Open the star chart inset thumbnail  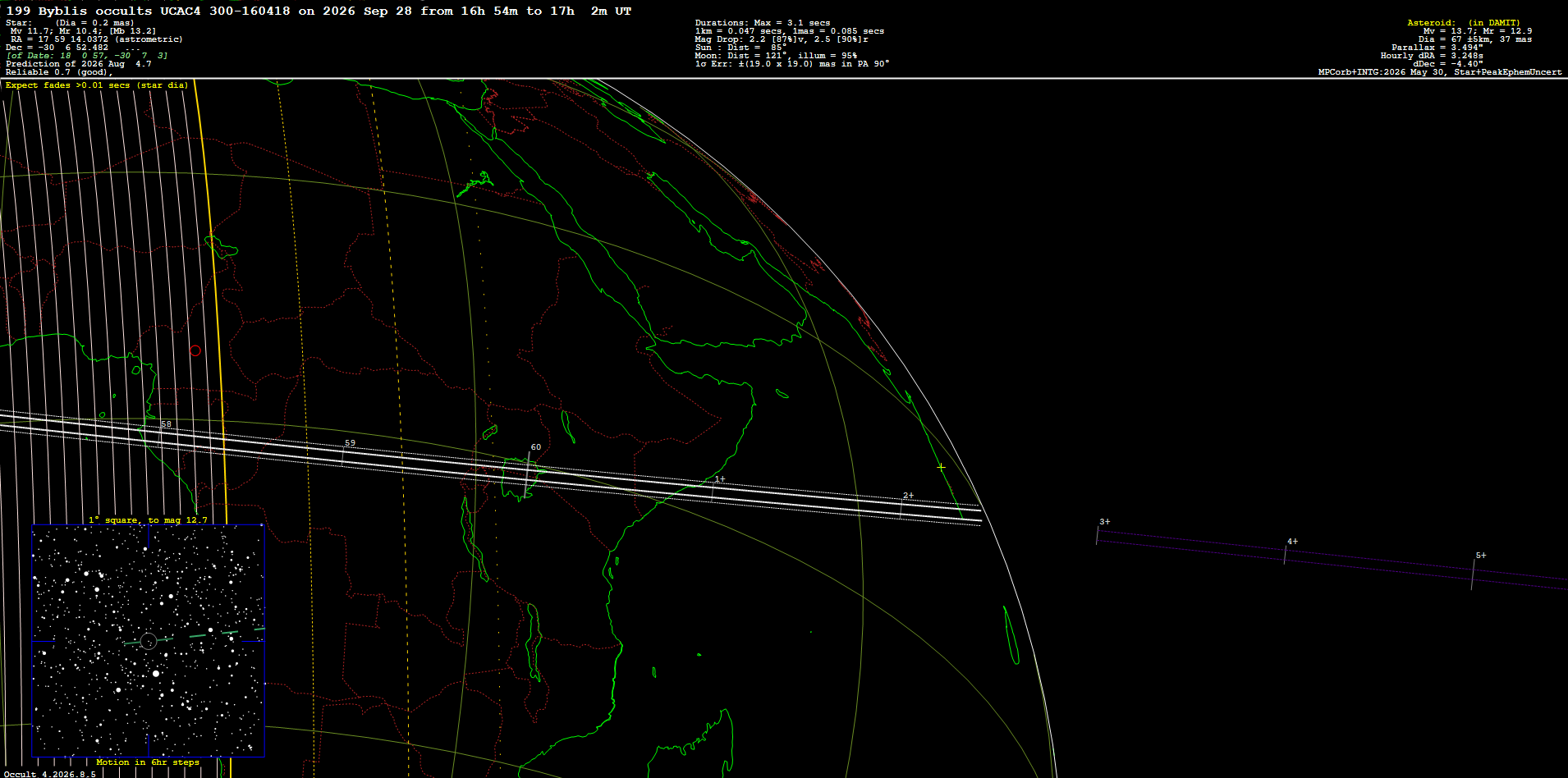click(x=148, y=641)
